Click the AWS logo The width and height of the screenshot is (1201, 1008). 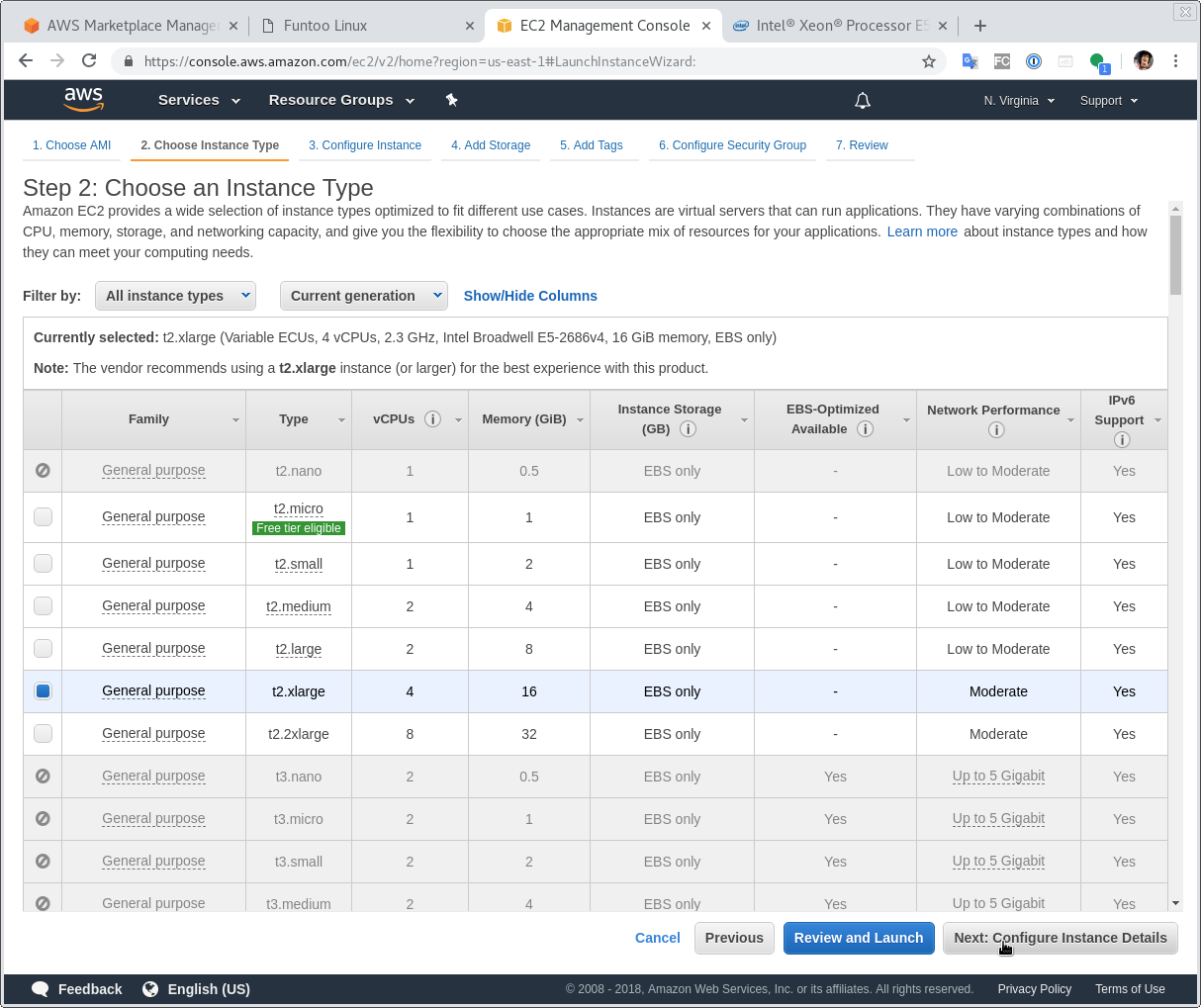tap(83, 99)
